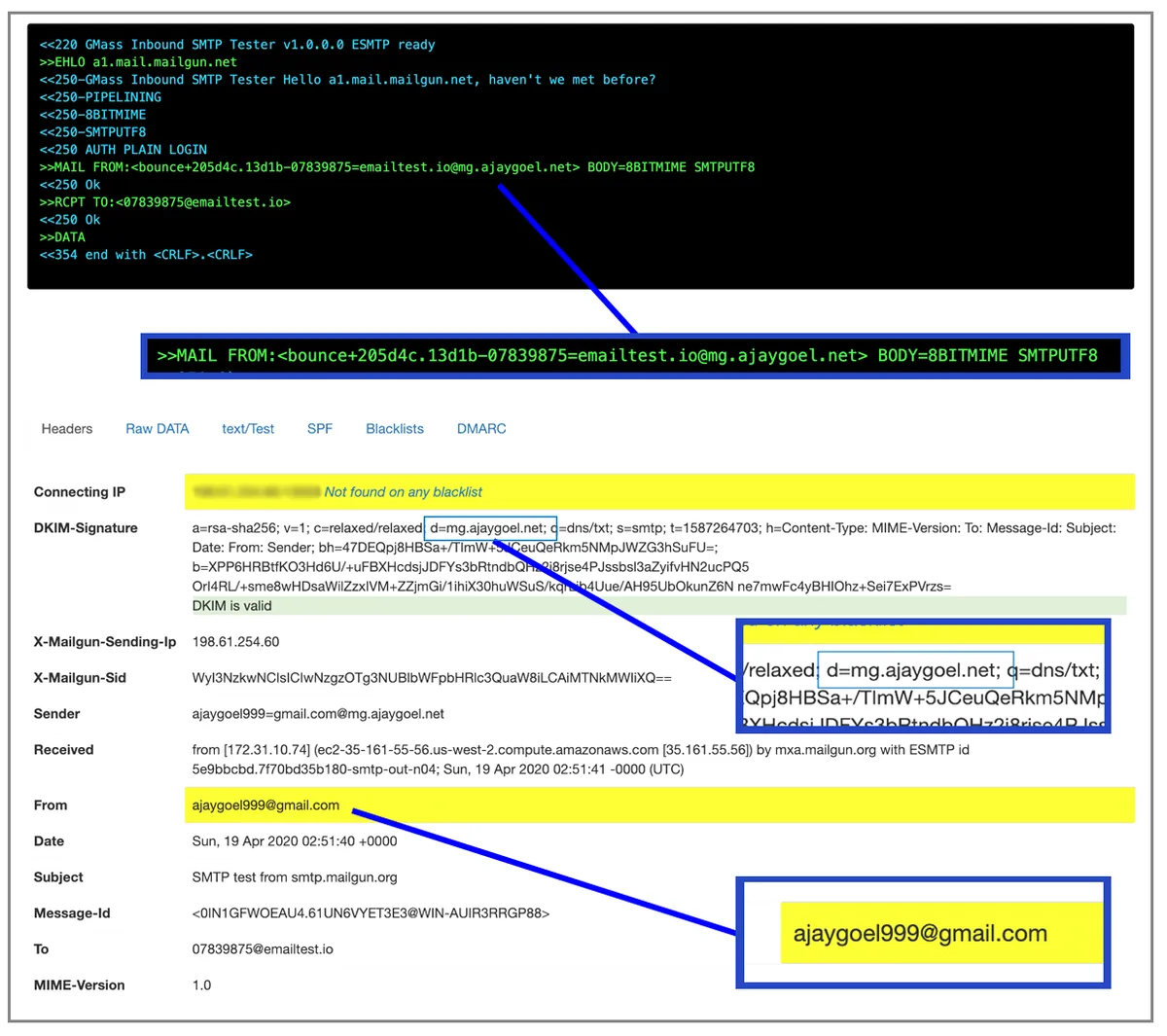Select the '354 end with <CRLF>.<CRLF>' line
Viewport: 1167px width, 1036px height.
pyautogui.click(x=146, y=255)
